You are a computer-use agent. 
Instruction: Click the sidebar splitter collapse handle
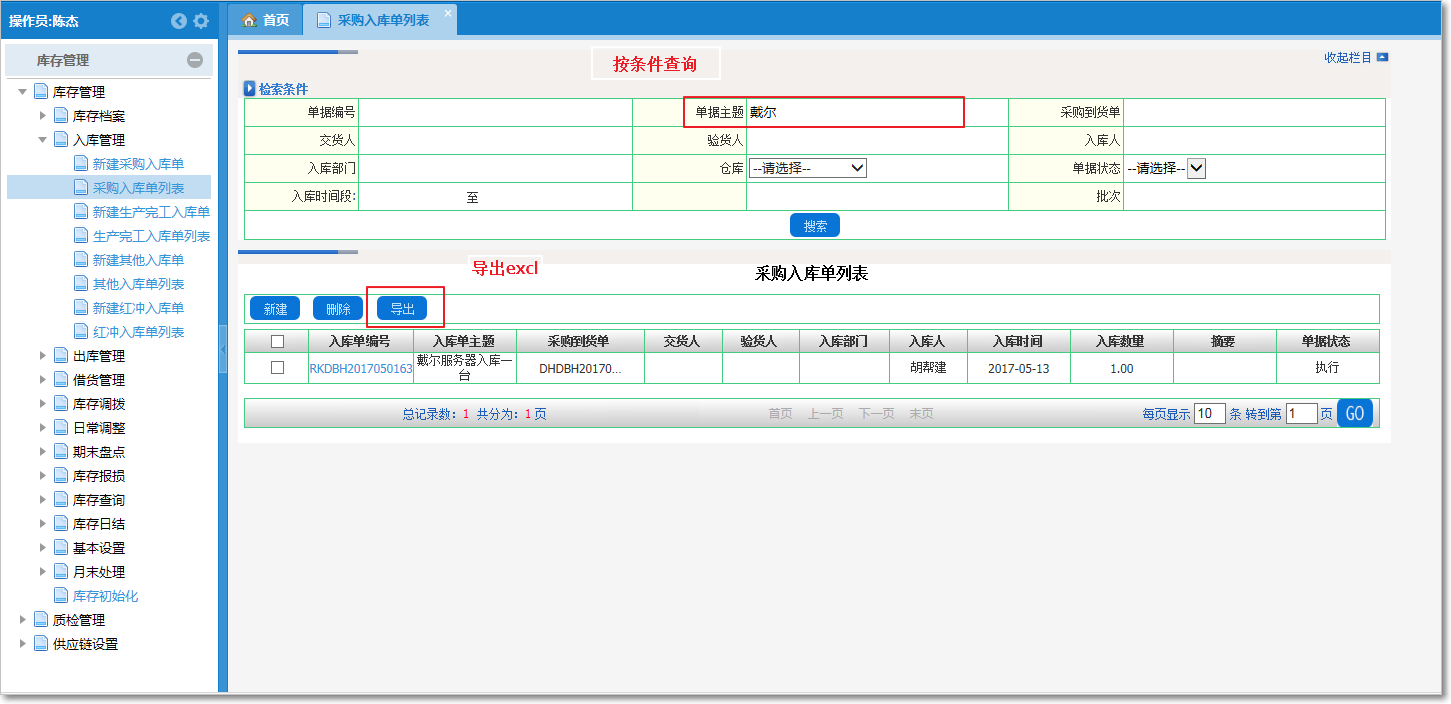pos(223,356)
